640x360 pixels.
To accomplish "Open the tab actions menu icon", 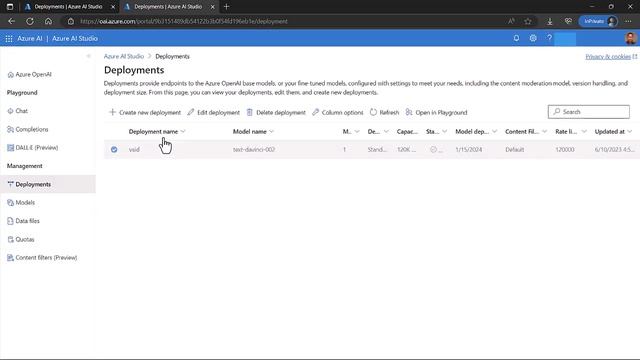I will (x=10, y=7).
